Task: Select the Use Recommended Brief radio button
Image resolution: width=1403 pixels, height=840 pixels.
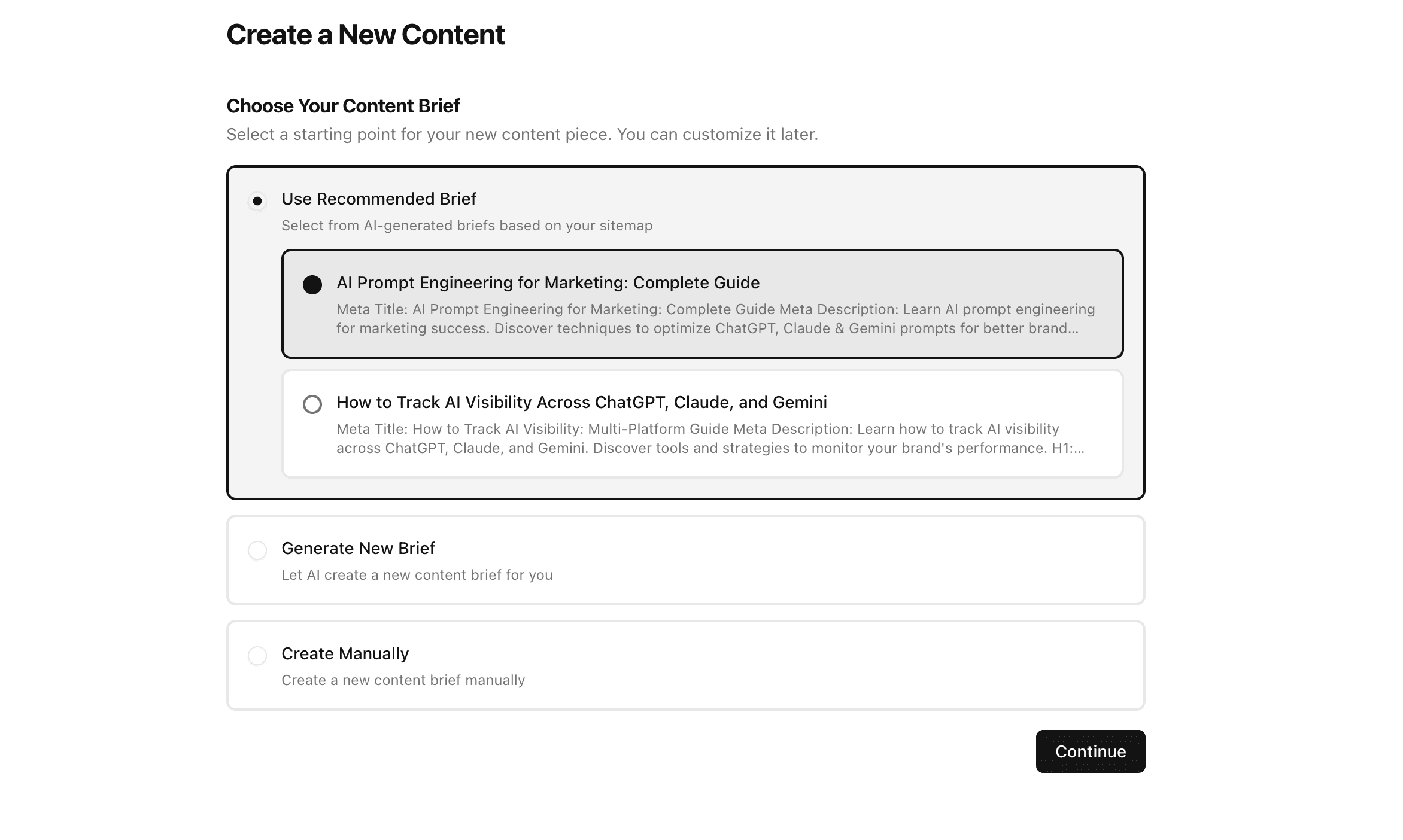Action: pyautogui.click(x=257, y=201)
